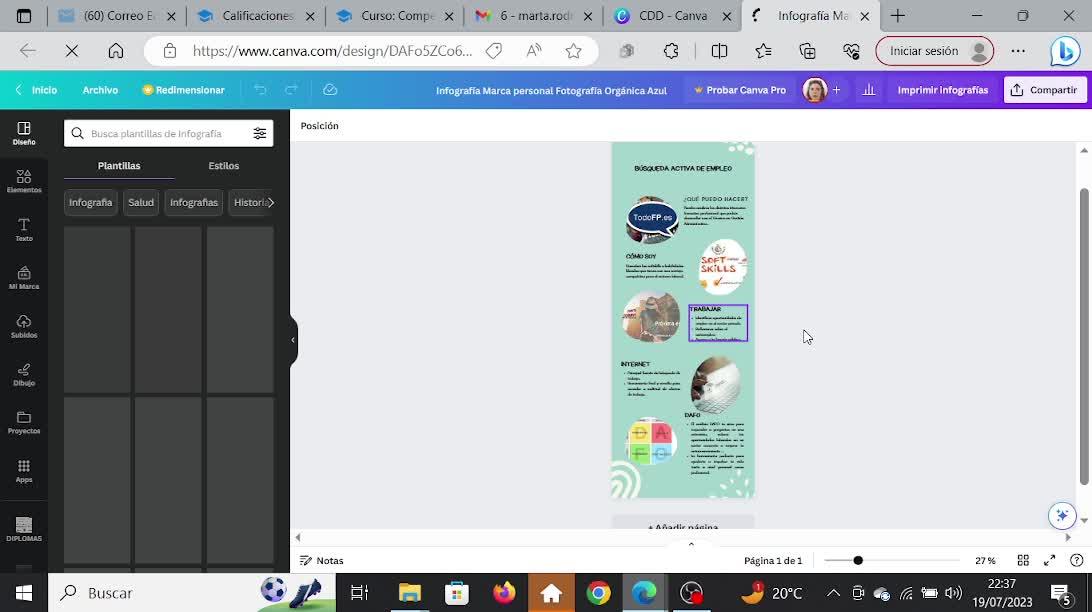
Task: Click Probar Canva Pro button
Action: 740,90
